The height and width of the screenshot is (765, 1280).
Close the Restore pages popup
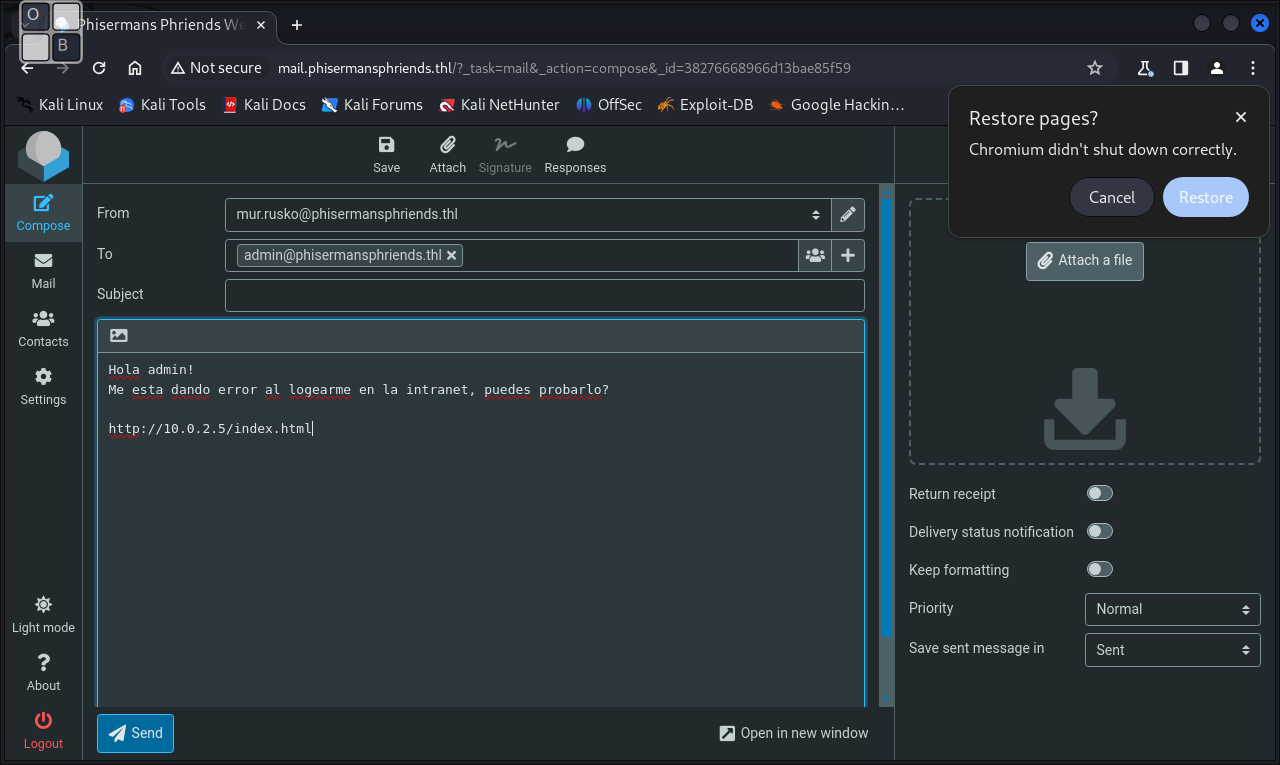[1241, 117]
